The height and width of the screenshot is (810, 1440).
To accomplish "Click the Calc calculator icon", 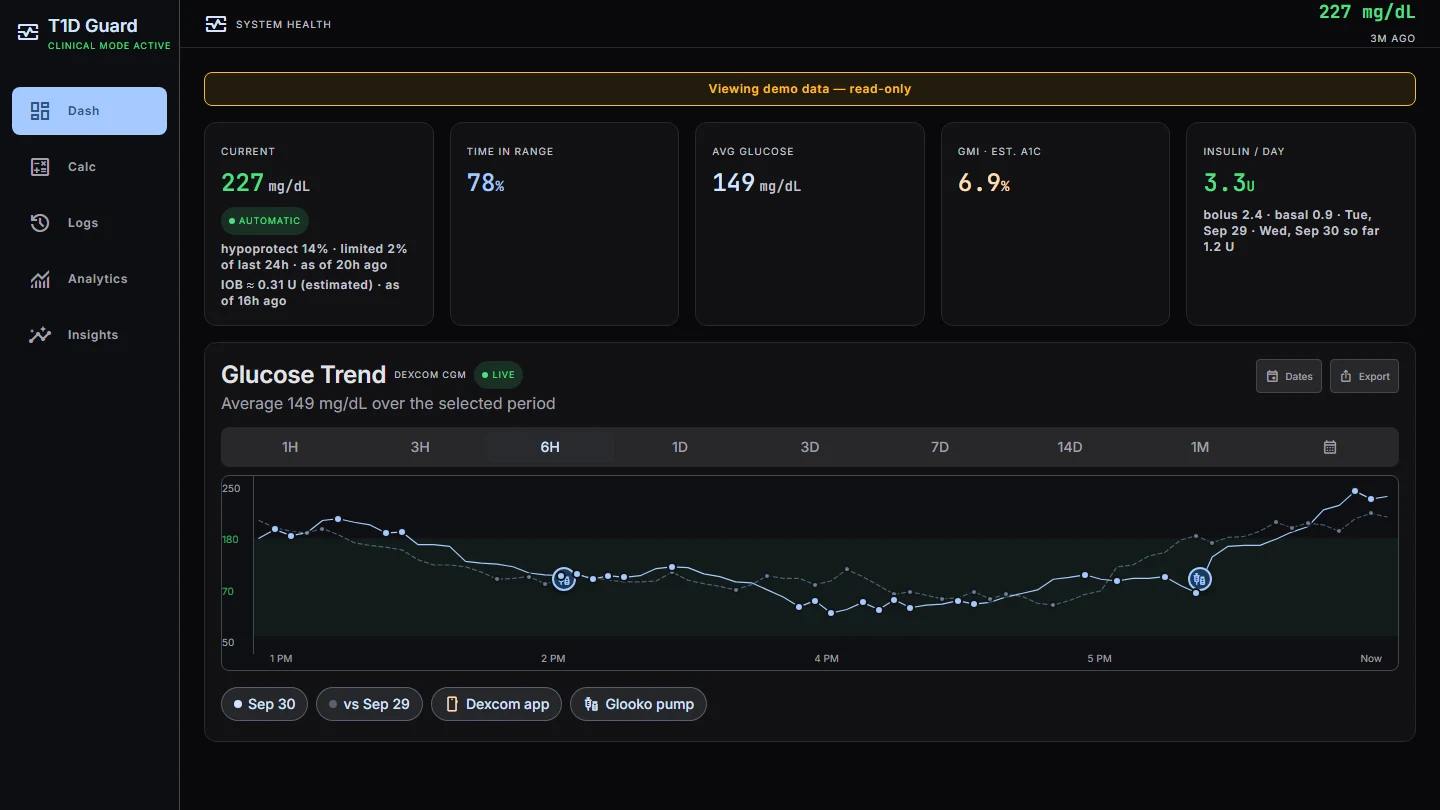I will tap(40, 167).
